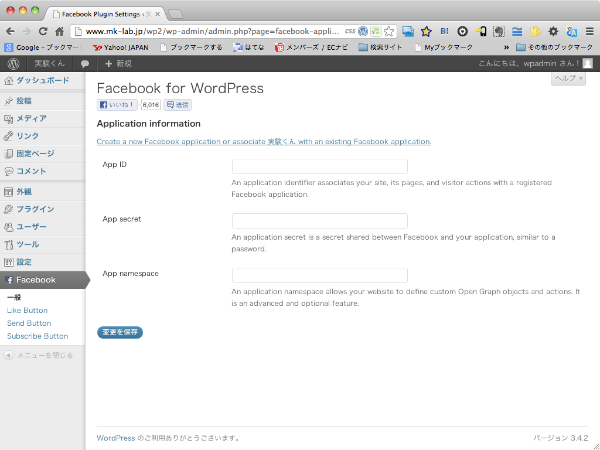Click the wpadmin avatar icon
The image size is (600, 450).
pyautogui.click(x=588, y=64)
